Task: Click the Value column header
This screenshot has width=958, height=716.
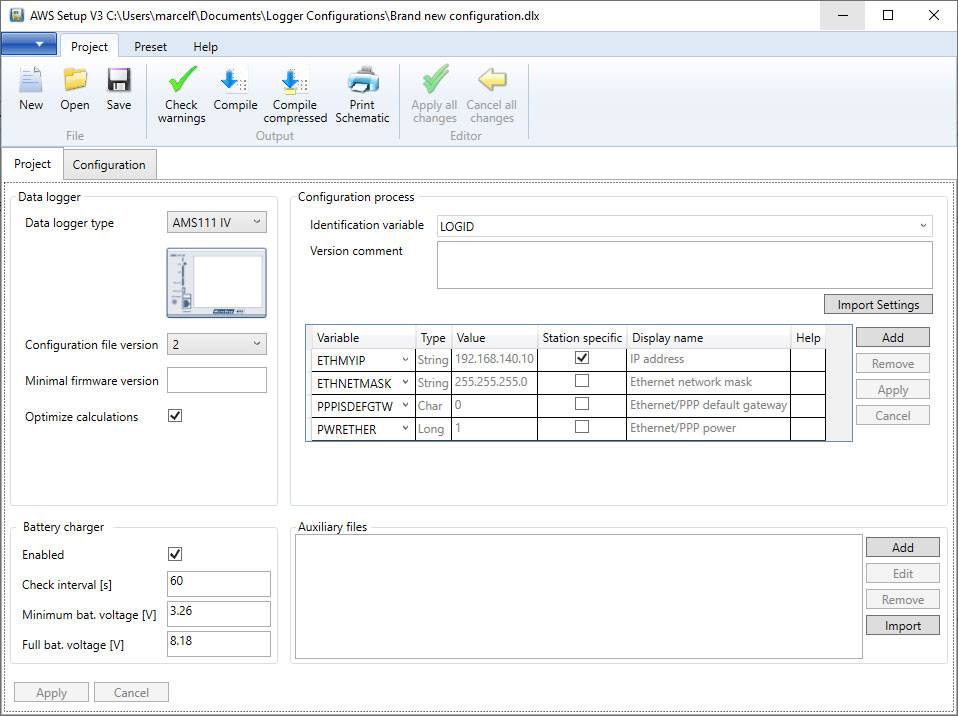Action: [494, 338]
